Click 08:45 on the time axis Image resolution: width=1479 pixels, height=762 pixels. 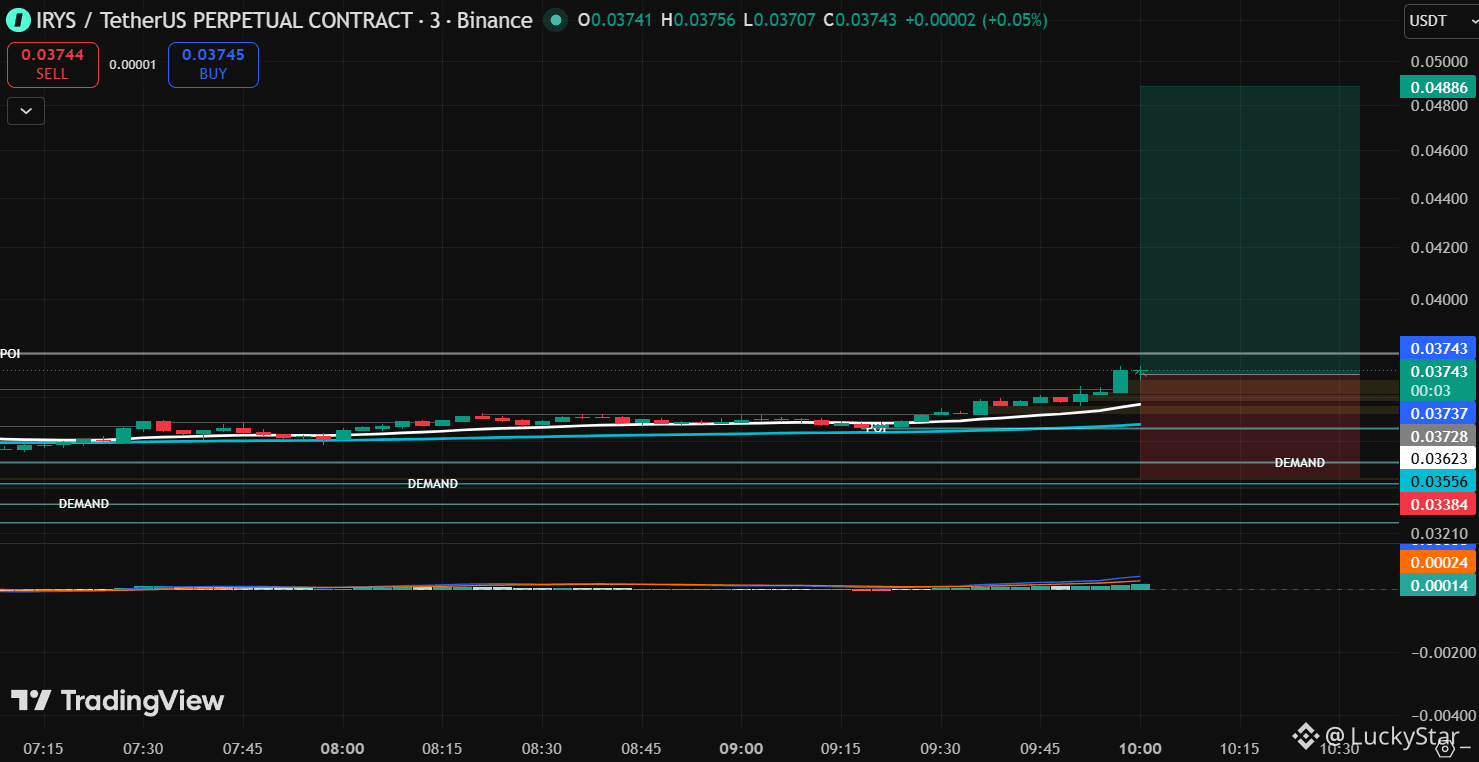coord(641,748)
